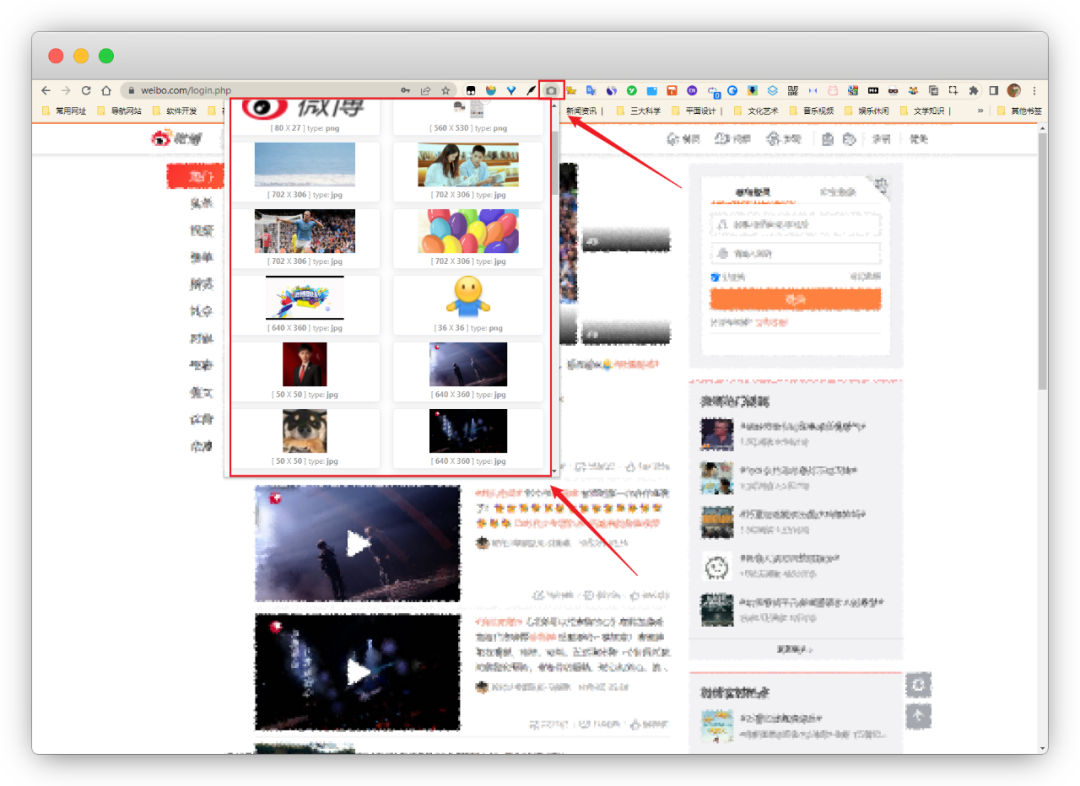Select the dog 50 X 50 thumbnail
The width and height of the screenshot is (1080, 786).
(304, 431)
